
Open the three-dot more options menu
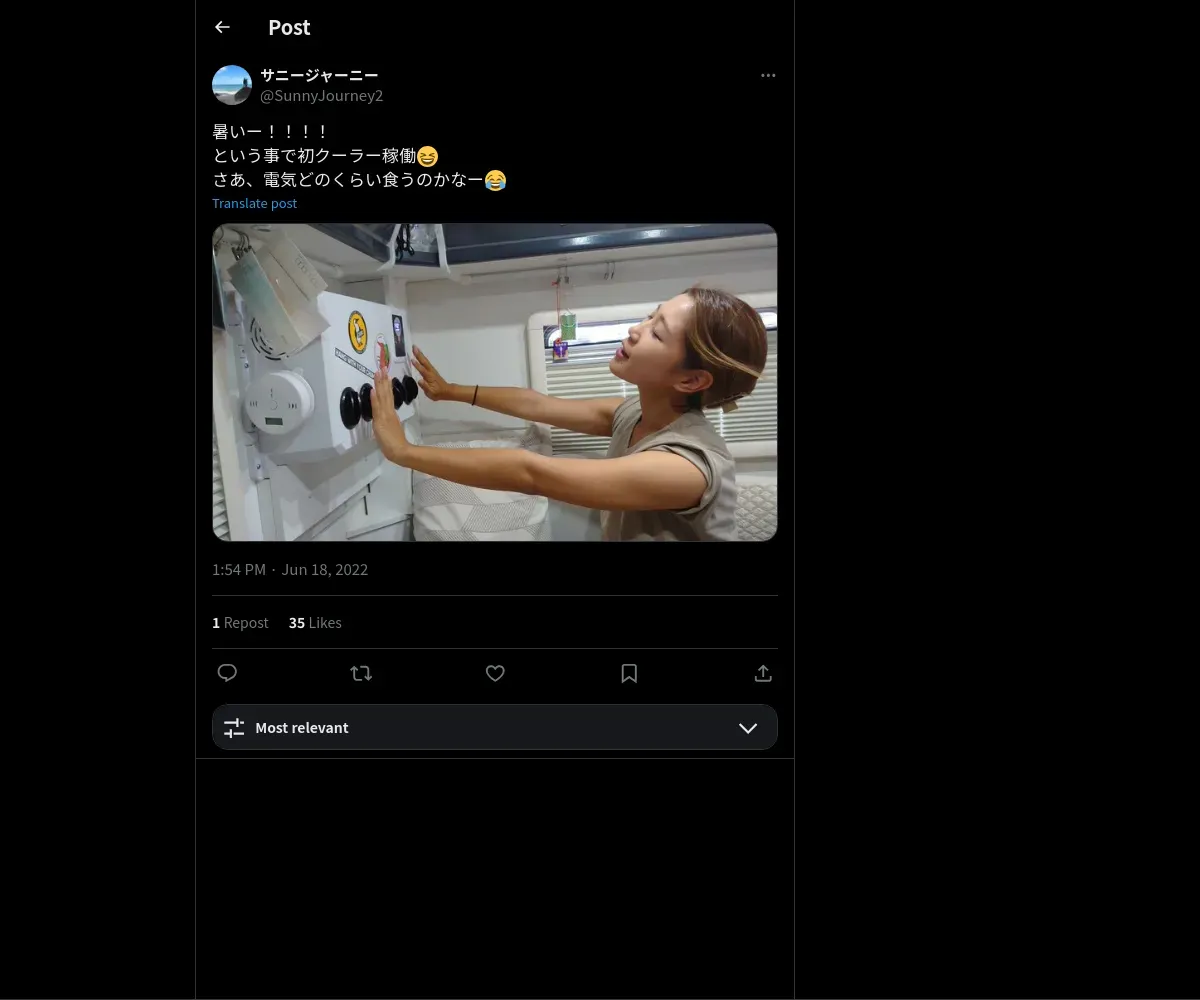768,75
